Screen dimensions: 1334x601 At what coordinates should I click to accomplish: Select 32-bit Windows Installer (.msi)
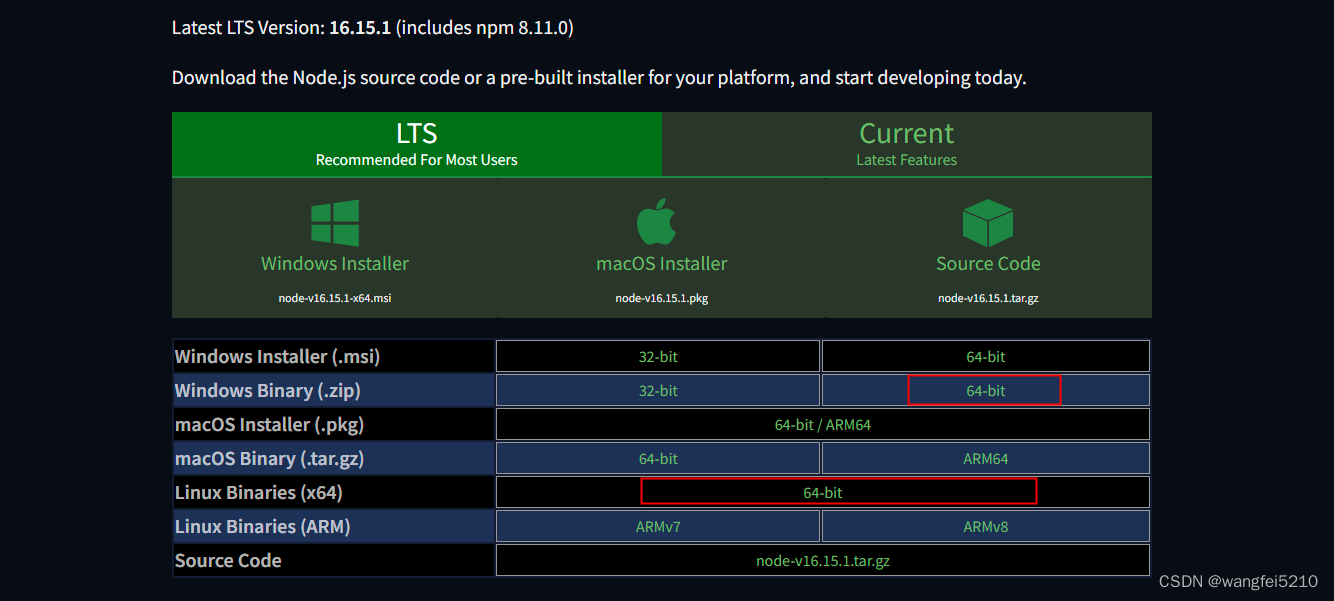pos(658,357)
